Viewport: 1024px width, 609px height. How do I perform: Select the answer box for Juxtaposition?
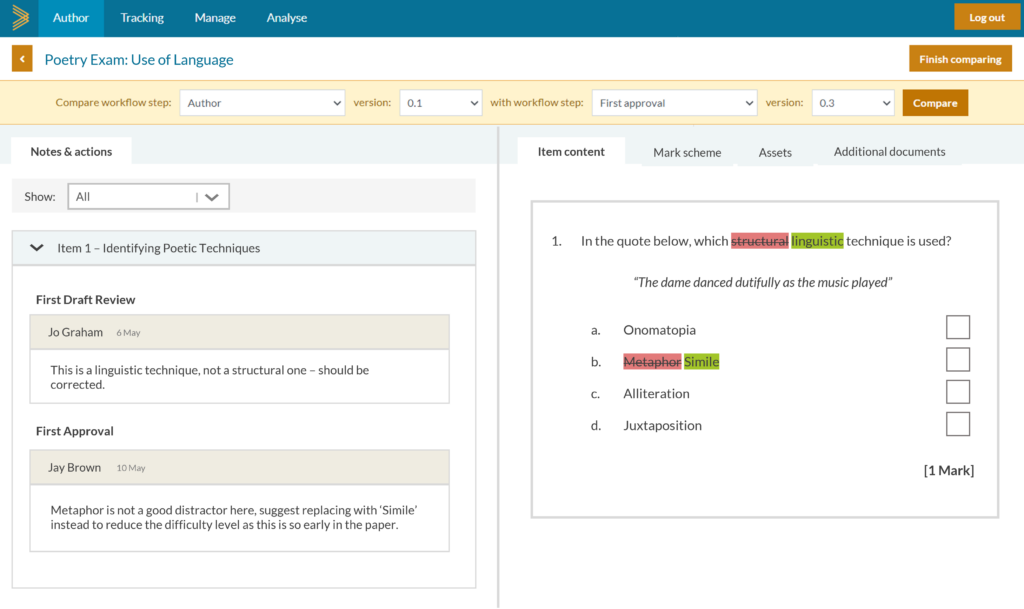pyautogui.click(x=957, y=423)
